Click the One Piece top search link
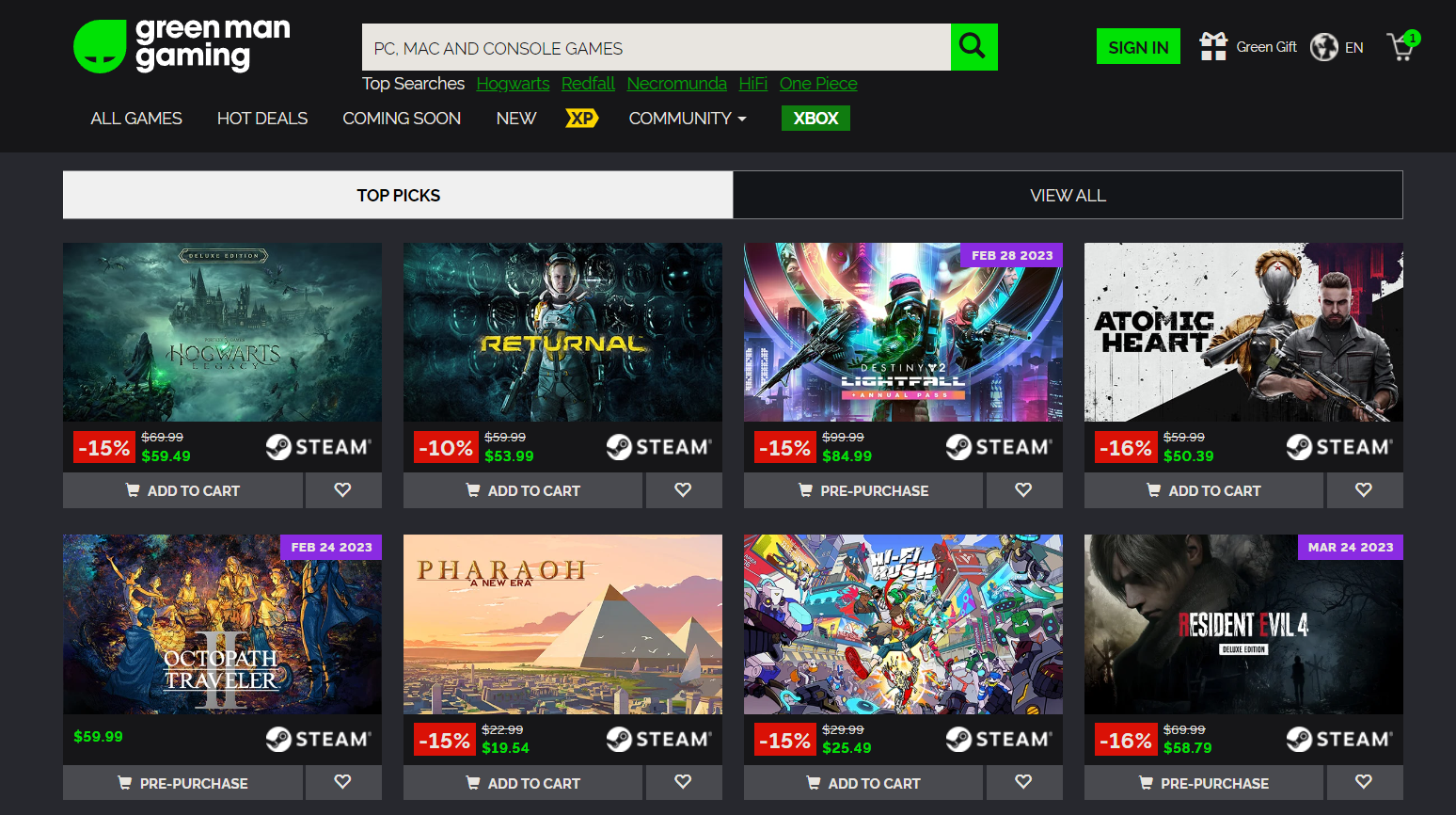This screenshot has width=1456, height=815. [818, 84]
